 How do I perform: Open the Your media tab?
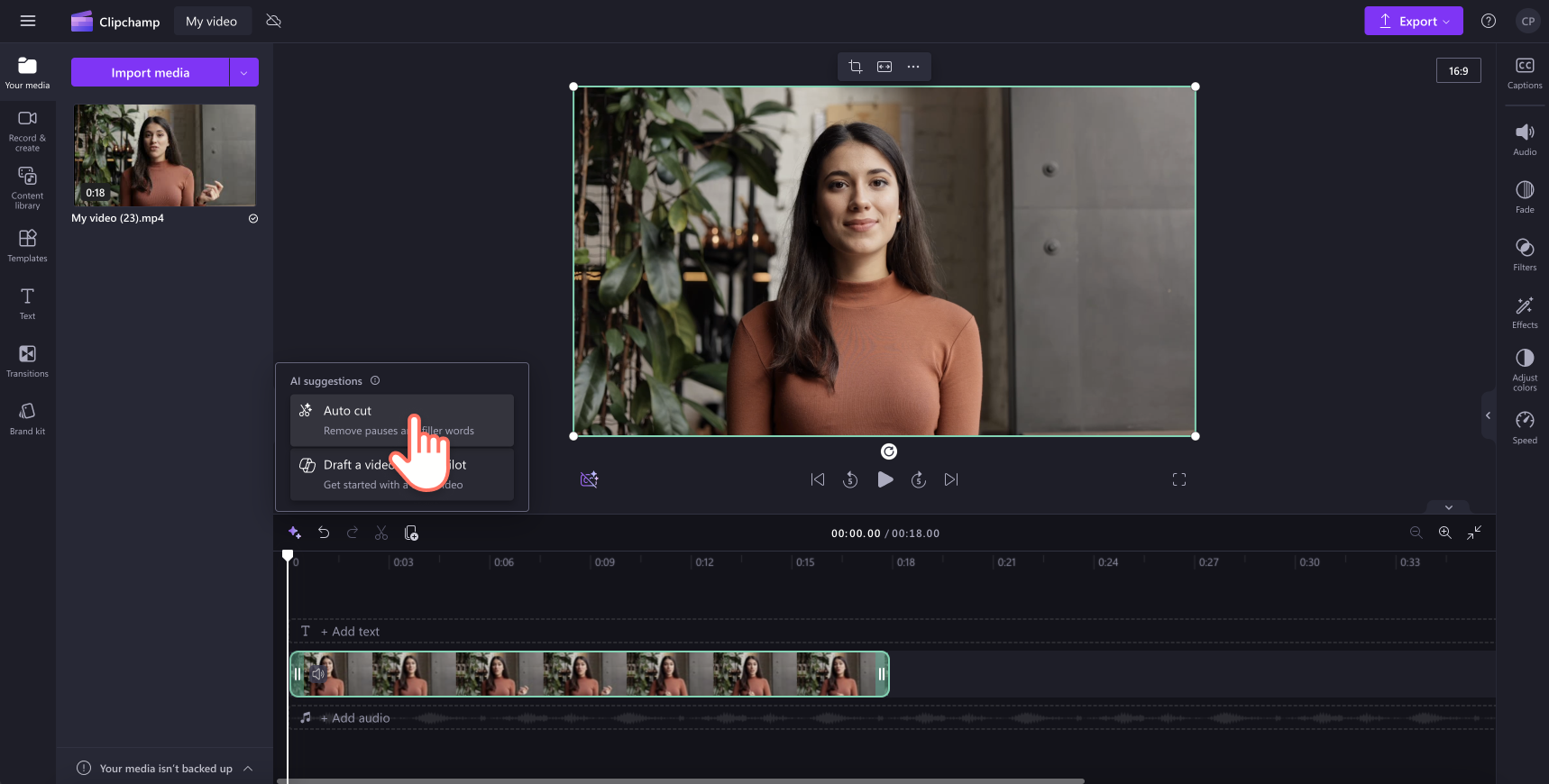coord(28,73)
